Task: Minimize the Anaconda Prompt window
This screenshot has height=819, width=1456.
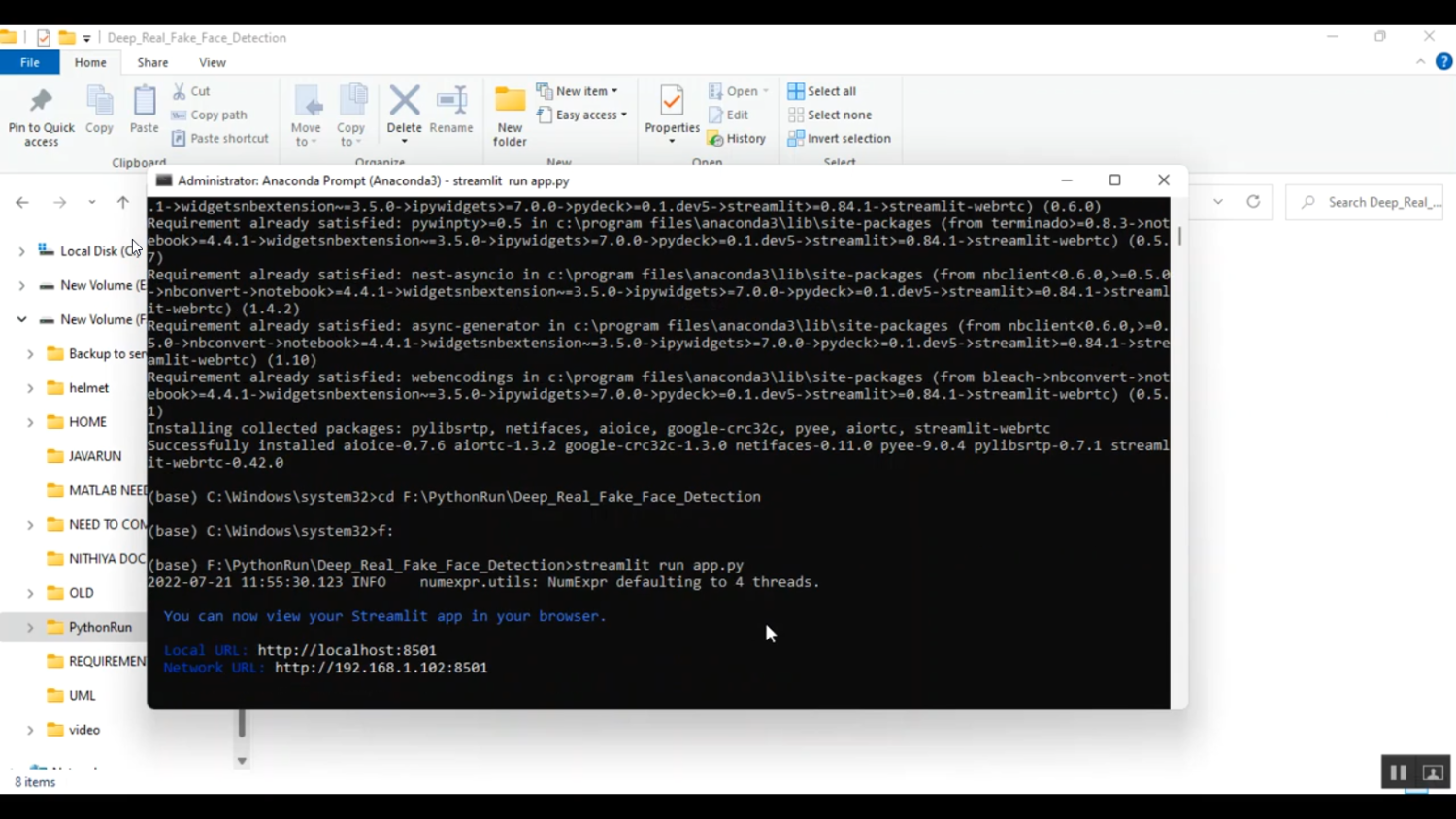Action: coord(1067,180)
